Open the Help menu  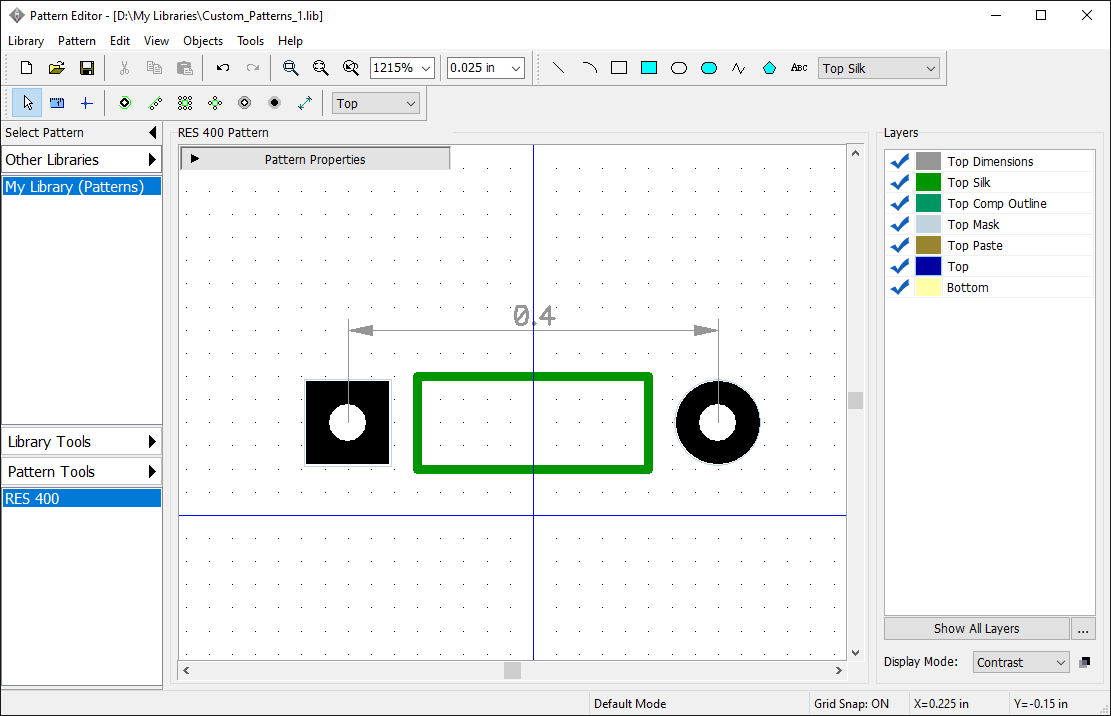[x=290, y=41]
